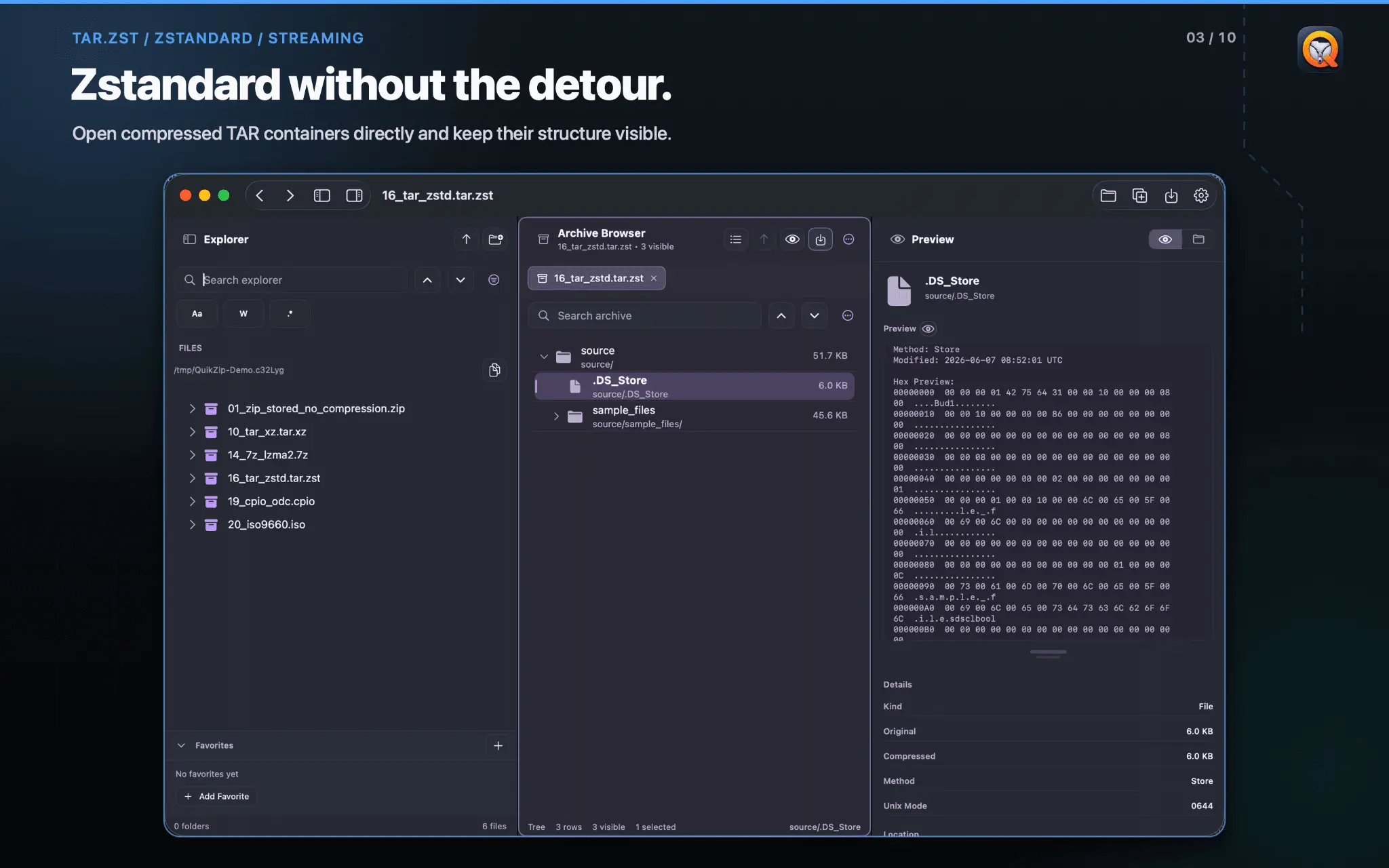Toggle Archive Browser preview eye icon
This screenshot has height=868, width=1389.
point(792,239)
